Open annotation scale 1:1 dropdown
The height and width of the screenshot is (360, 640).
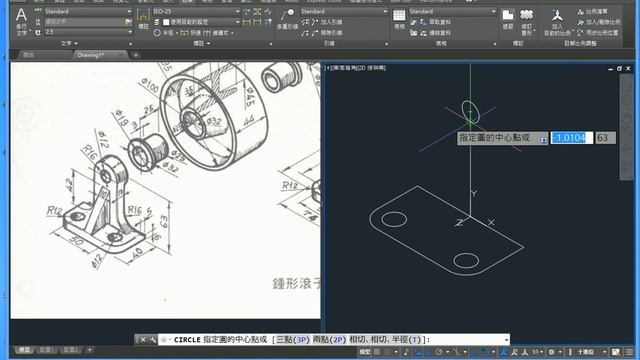tap(538, 351)
